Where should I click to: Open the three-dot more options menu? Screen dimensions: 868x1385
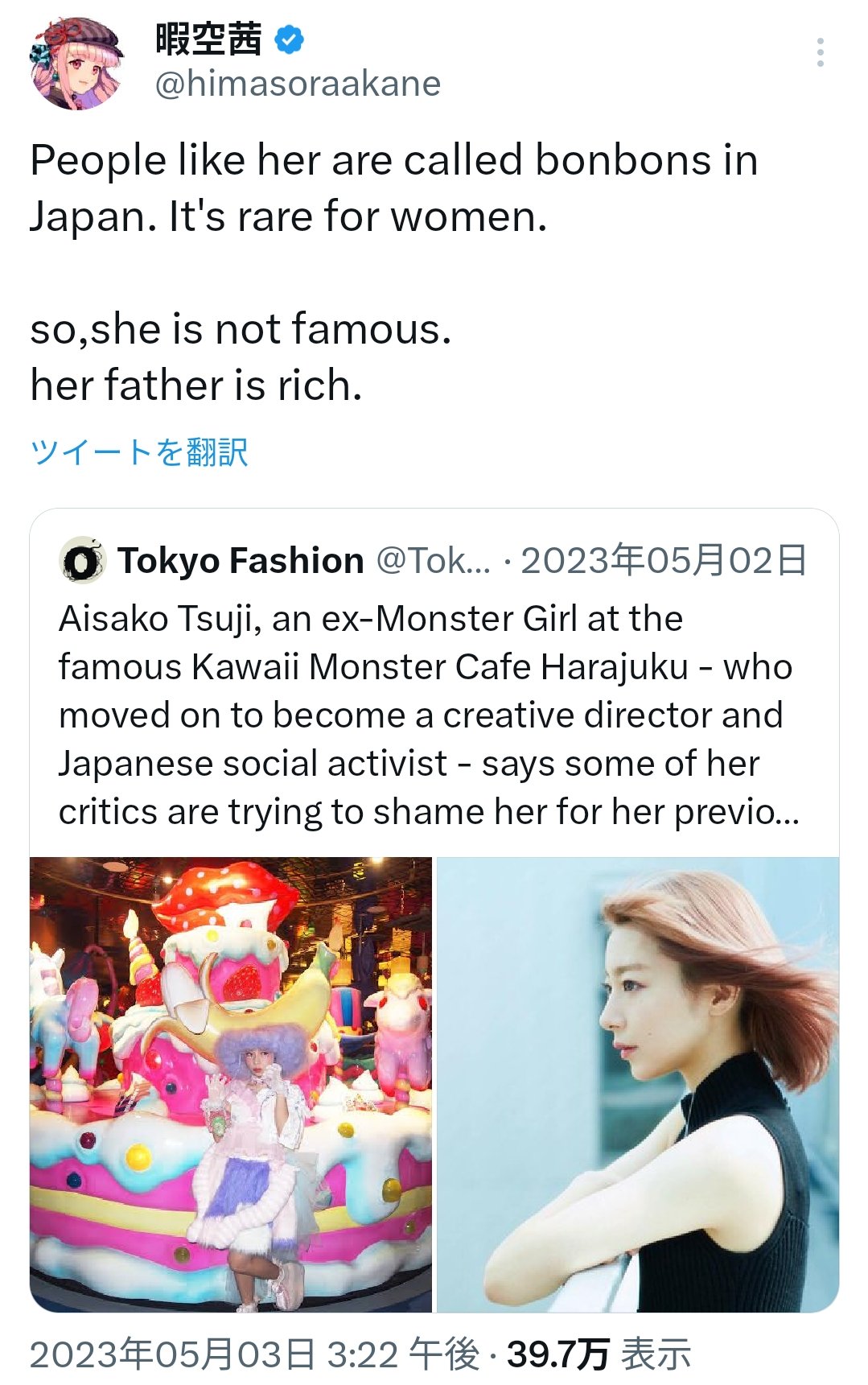820,52
